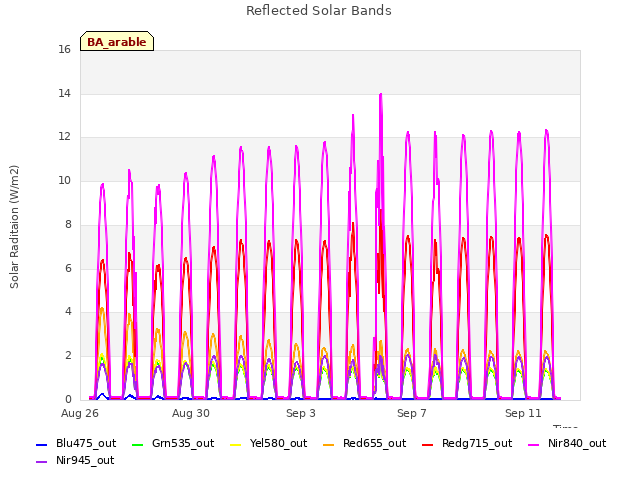The width and height of the screenshot is (640, 480).
Task: Click the 2 y-axis tick label
Action: (68, 356)
